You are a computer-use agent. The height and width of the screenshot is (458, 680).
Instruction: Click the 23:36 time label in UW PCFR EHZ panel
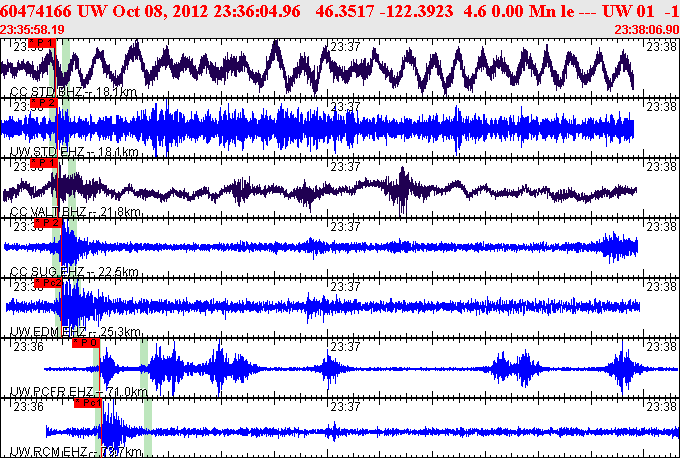click(x=29, y=347)
